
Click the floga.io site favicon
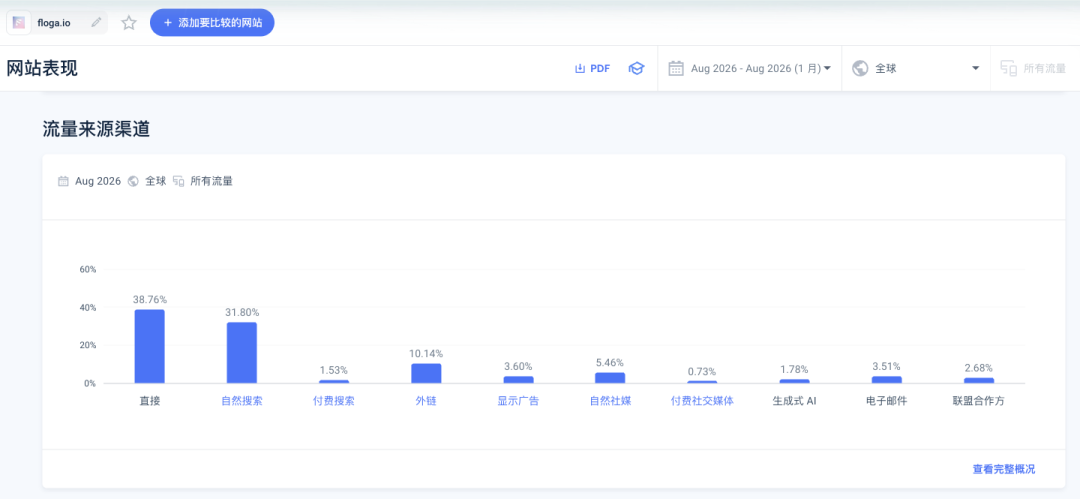[x=19, y=23]
